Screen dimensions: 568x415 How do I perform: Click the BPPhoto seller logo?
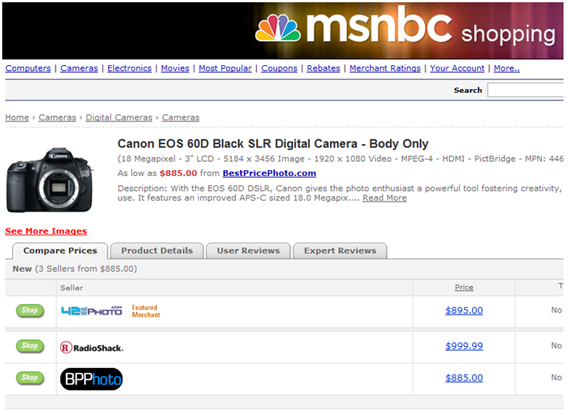(x=91, y=379)
